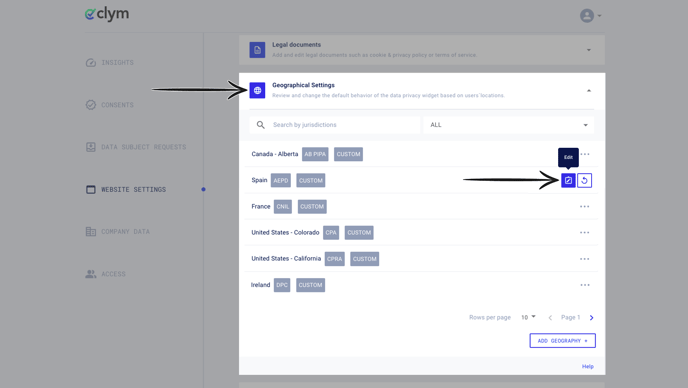688x388 pixels.
Task: Open dropdown arrow beside user avatar
Action: point(599,16)
